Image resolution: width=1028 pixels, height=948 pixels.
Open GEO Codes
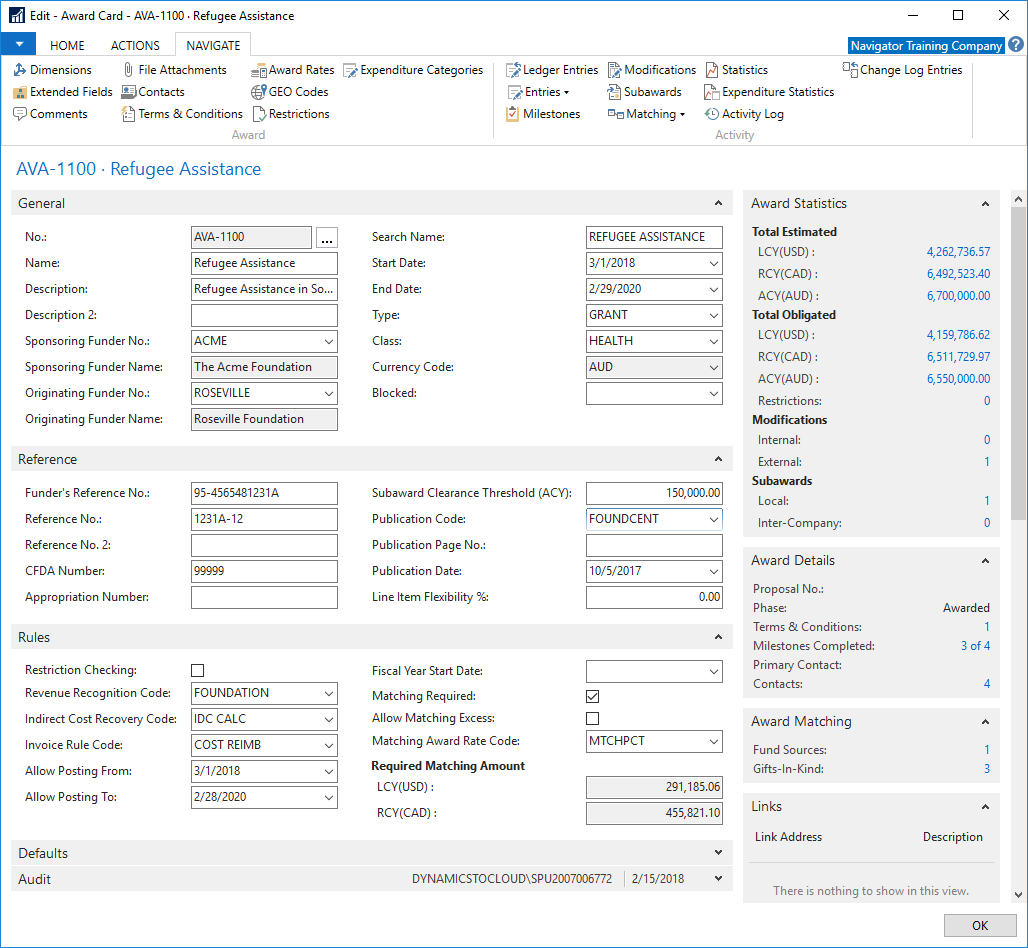[x=290, y=92]
